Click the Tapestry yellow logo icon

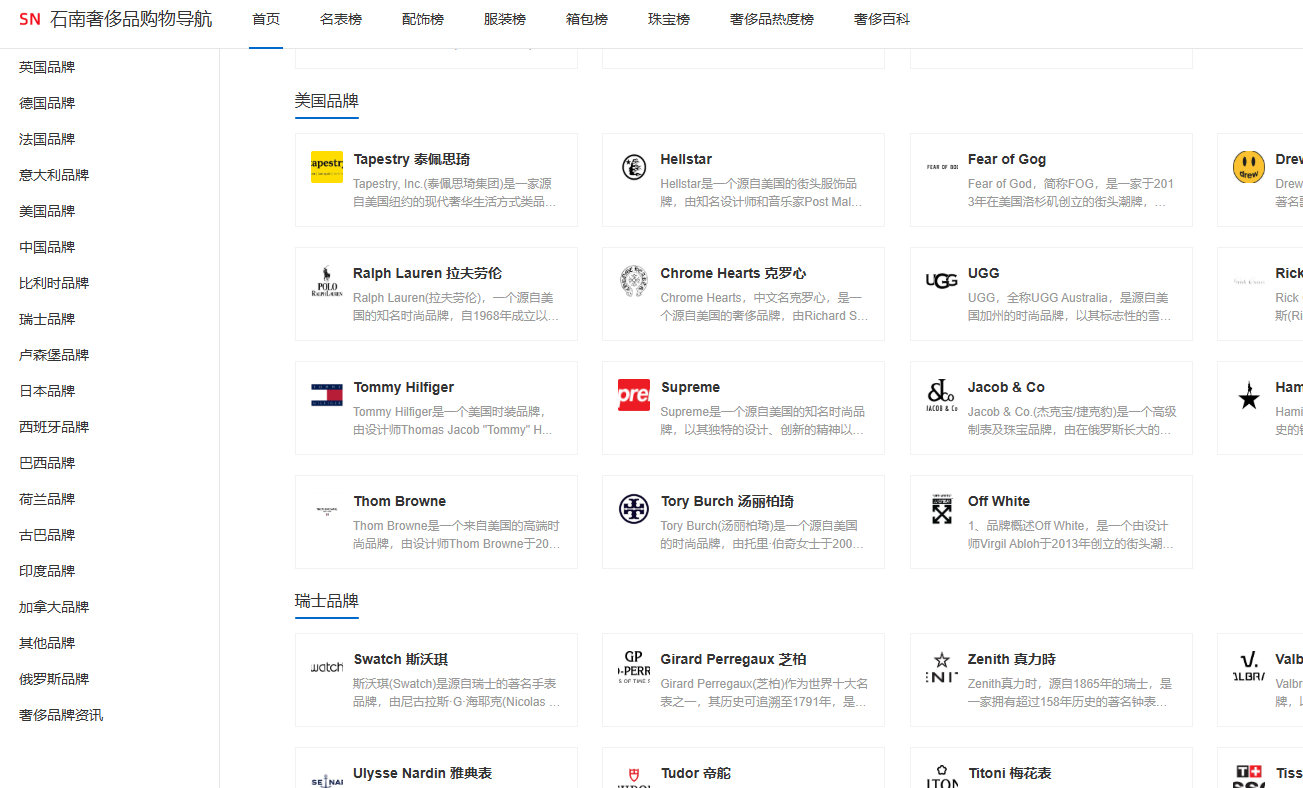pyautogui.click(x=327, y=167)
